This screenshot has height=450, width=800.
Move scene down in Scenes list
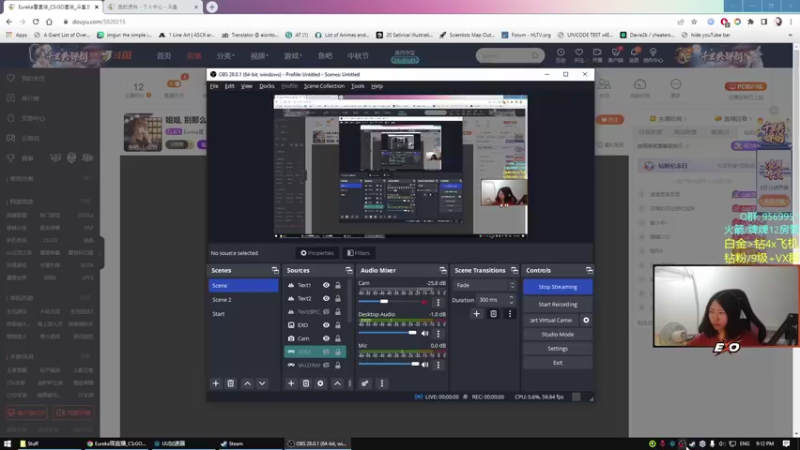(262, 383)
